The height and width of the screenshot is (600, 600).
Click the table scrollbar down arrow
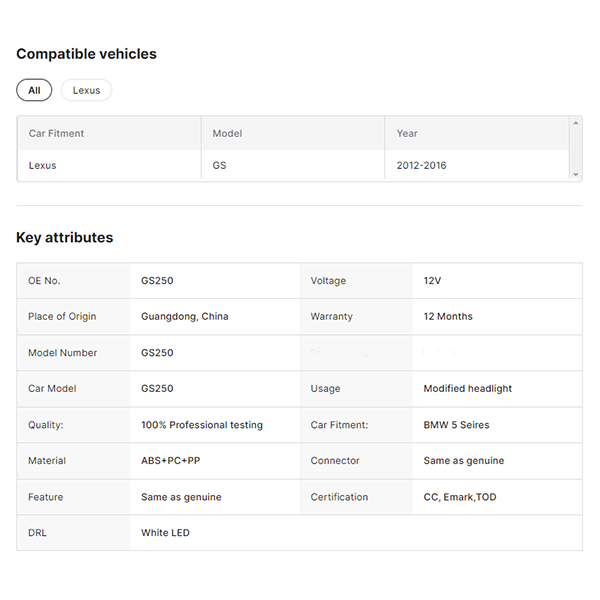click(x=575, y=175)
